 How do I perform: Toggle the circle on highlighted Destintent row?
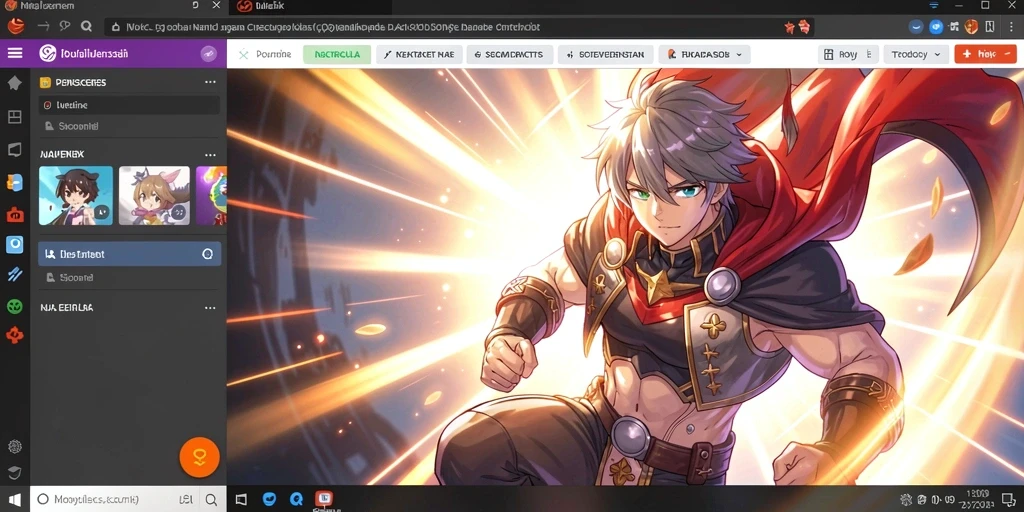pyautogui.click(x=208, y=254)
